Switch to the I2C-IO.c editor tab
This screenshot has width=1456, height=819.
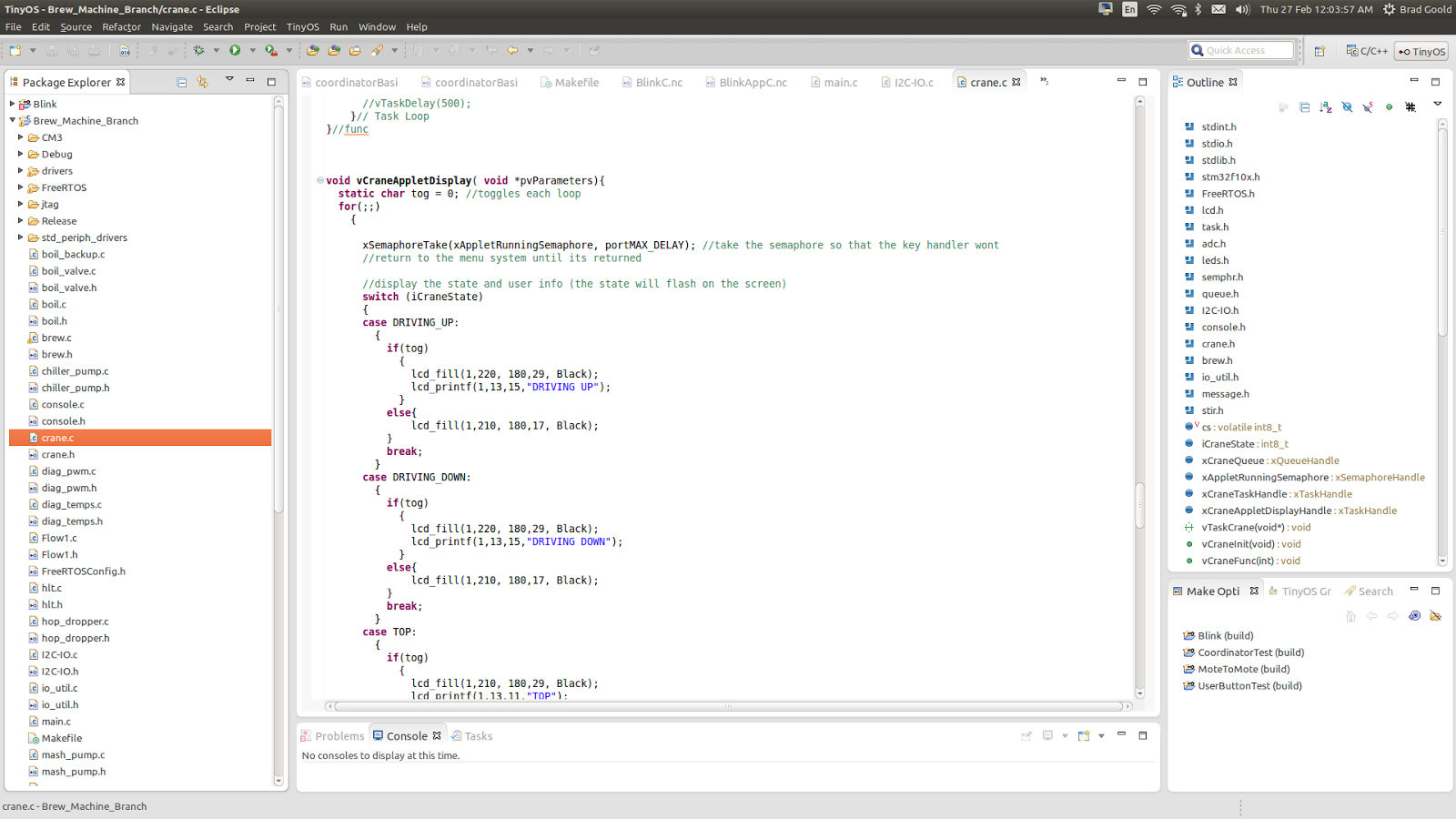[x=907, y=82]
